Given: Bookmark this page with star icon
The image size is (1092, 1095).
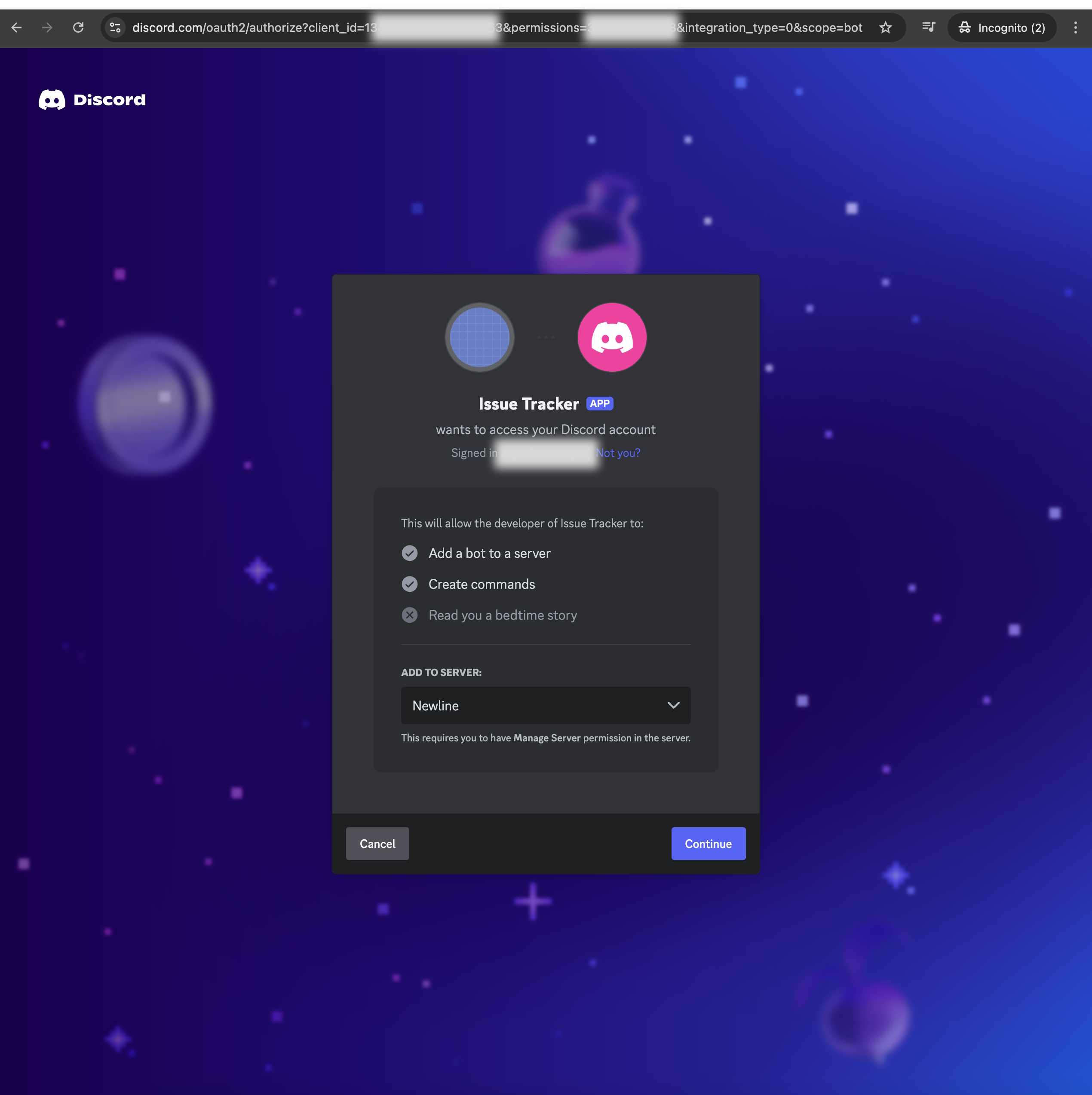Looking at the screenshot, I should click(885, 27).
